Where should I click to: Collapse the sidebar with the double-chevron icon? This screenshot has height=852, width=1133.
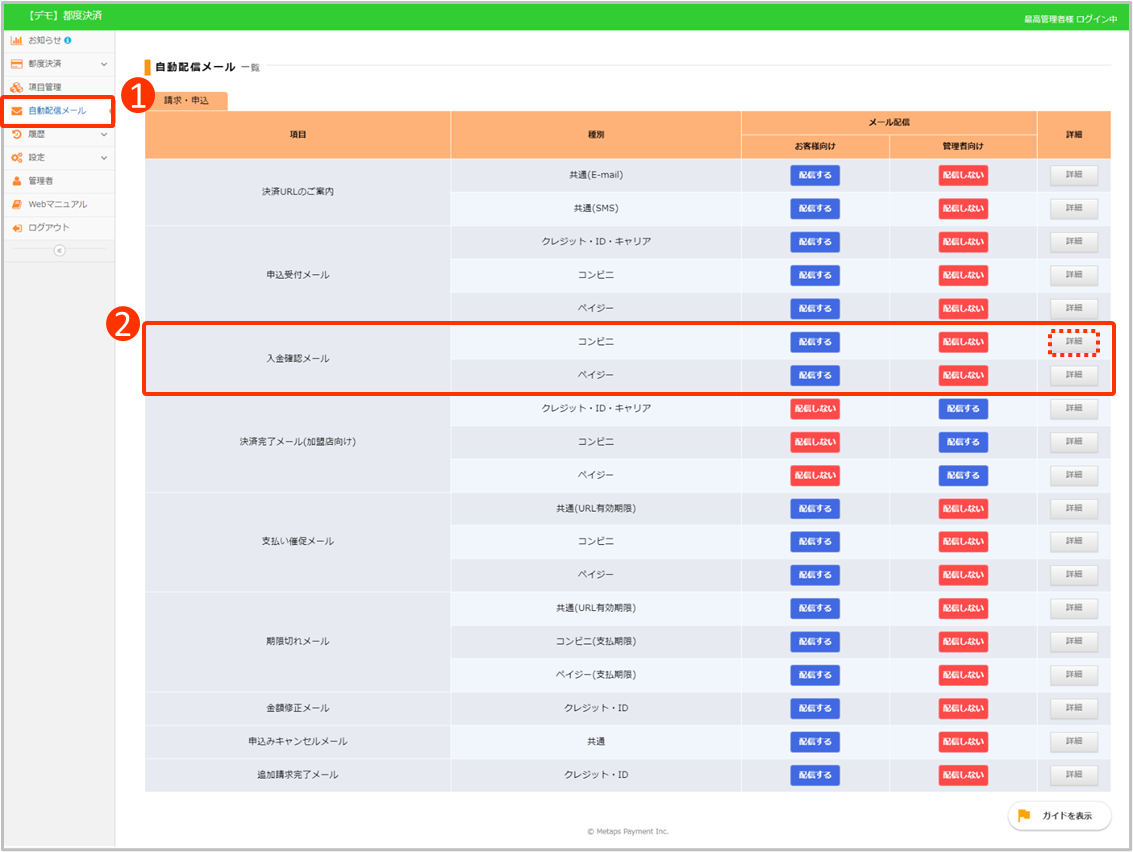click(59, 250)
